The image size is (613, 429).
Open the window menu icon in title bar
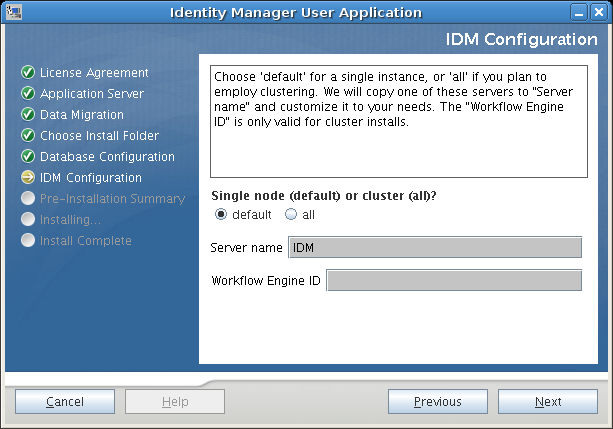click(x=11, y=12)
